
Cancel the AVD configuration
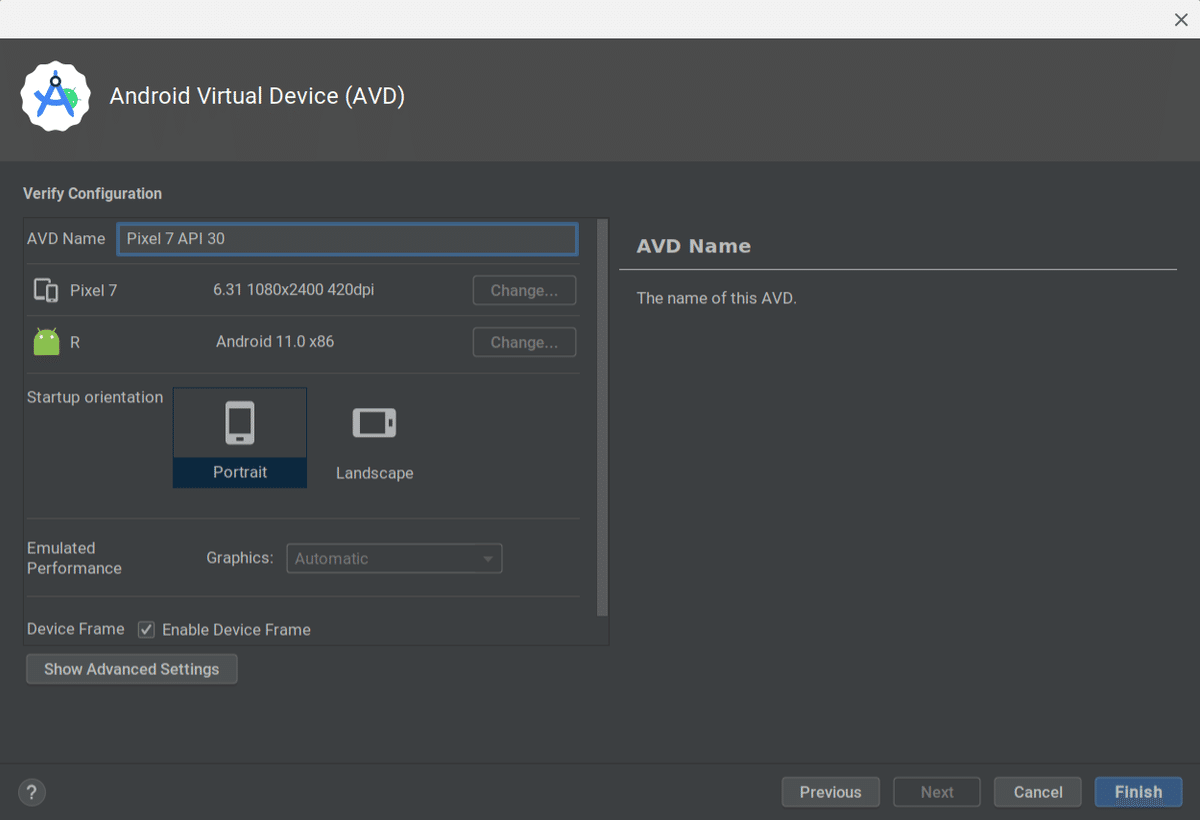point(1038,792)
